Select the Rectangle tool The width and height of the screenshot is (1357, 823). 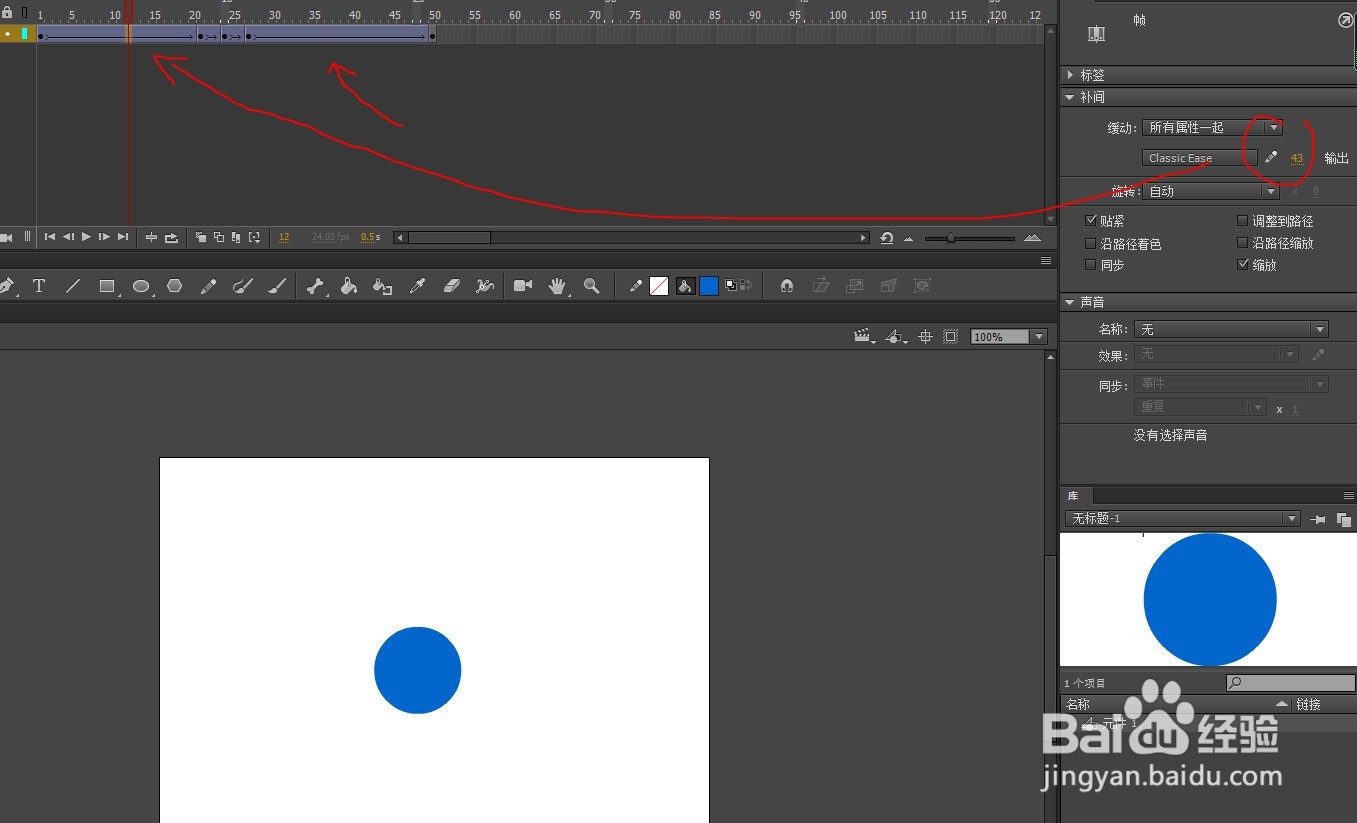(107, 286)
